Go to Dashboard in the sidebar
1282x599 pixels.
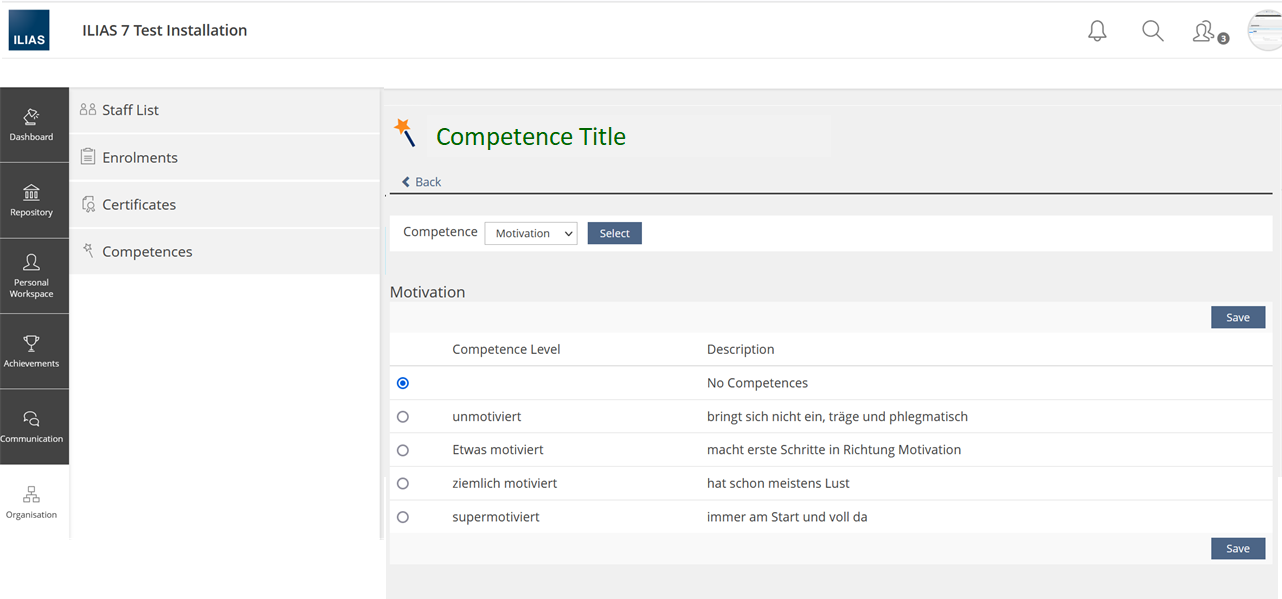(x=32, y=125)
